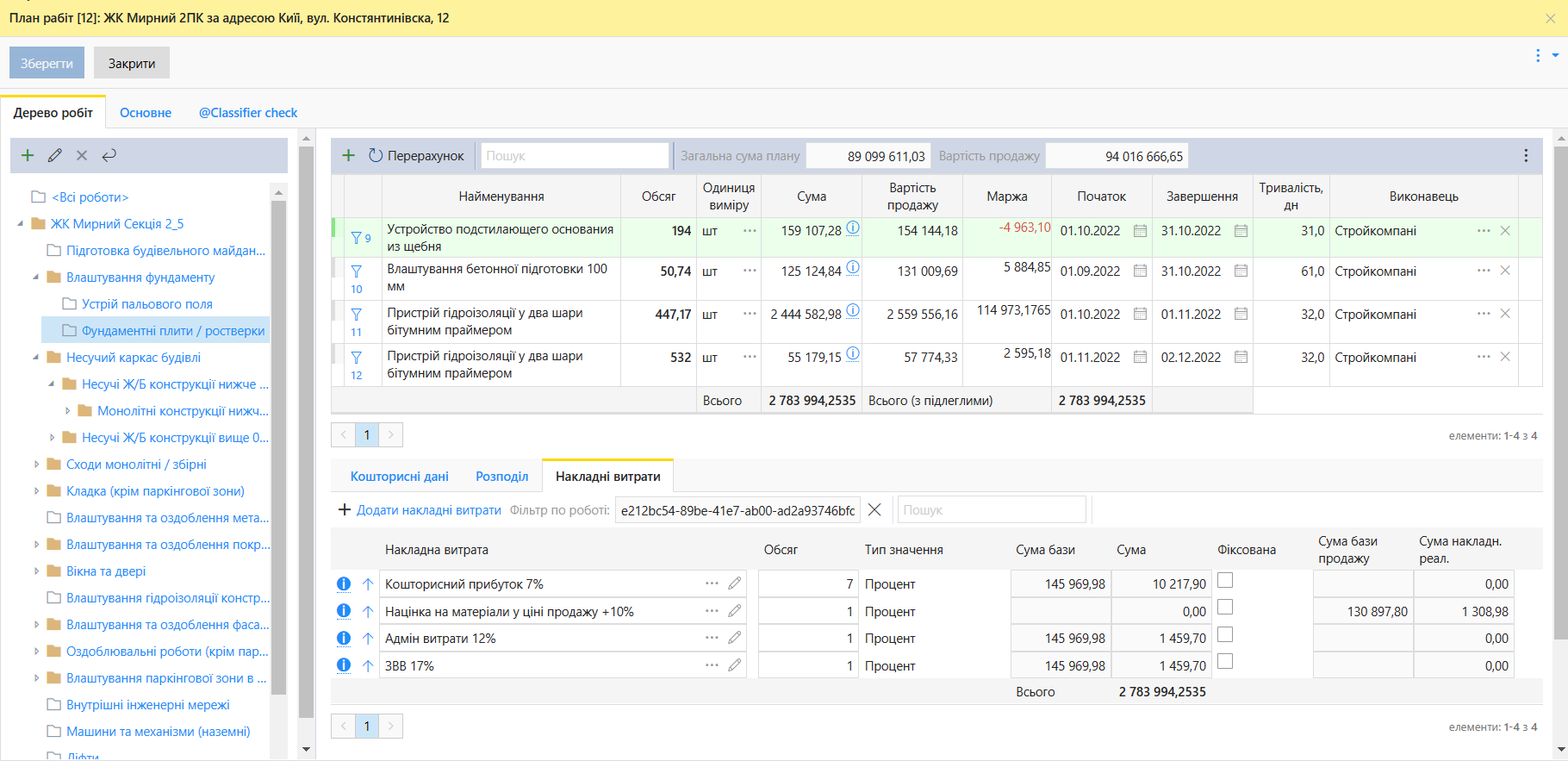Toggle Фіксована for Кошторисний прибуток 7%

[x=1225, y=580]
